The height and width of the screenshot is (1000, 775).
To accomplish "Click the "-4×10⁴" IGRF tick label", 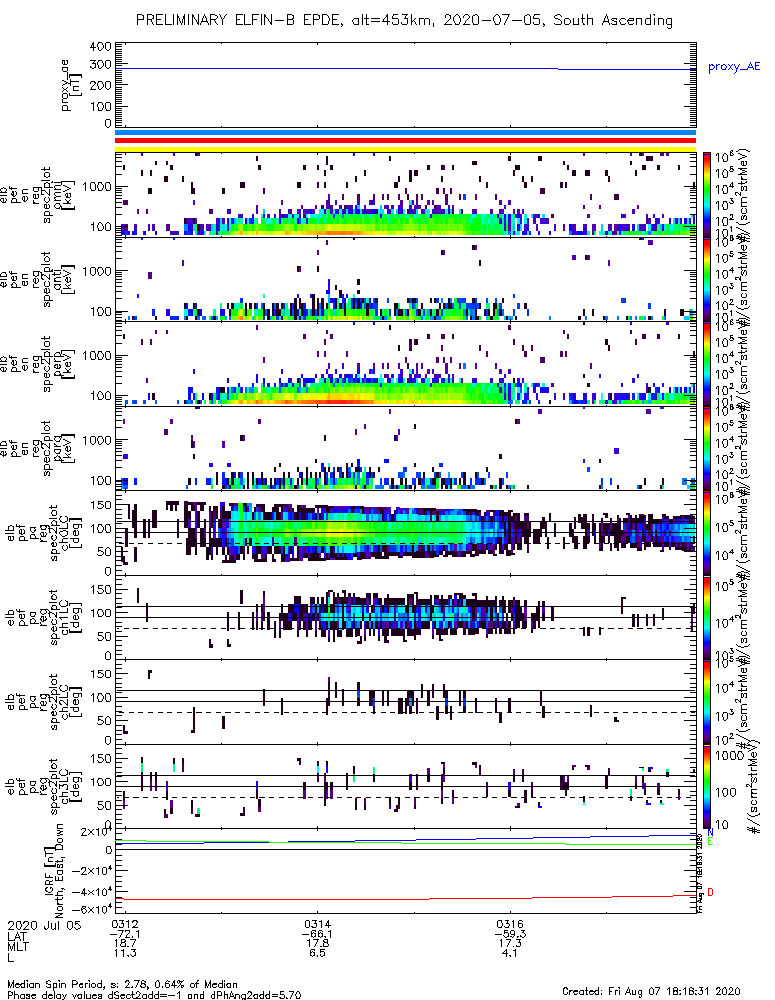I will tap(90, 892).
